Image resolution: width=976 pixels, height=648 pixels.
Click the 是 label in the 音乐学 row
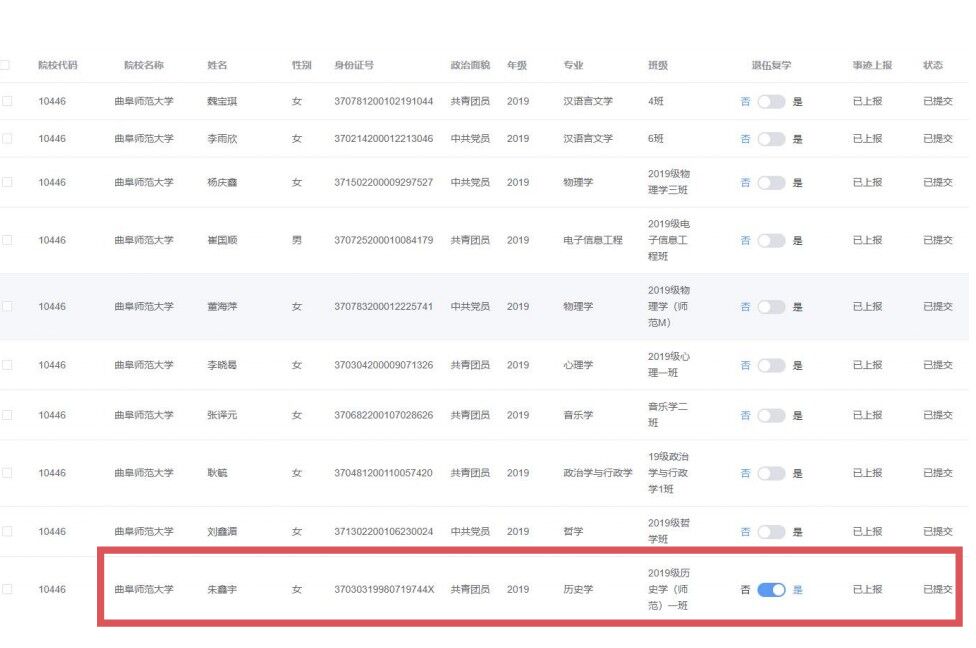pyautogui.click(x=798, y=415)
